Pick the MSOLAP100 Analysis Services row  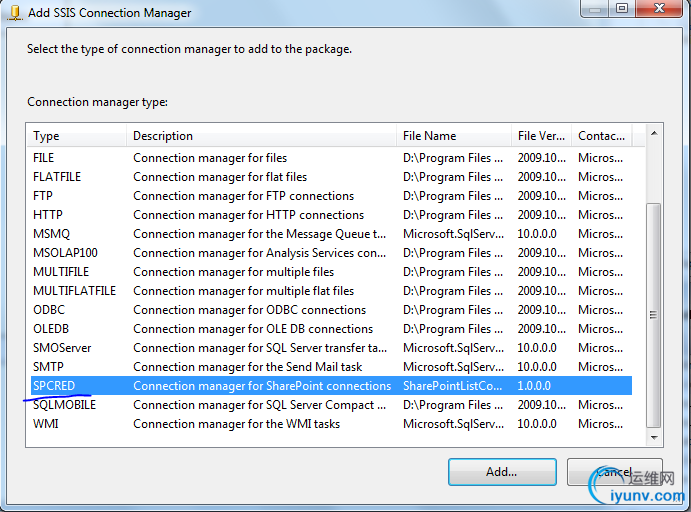[x=65, y=253]
